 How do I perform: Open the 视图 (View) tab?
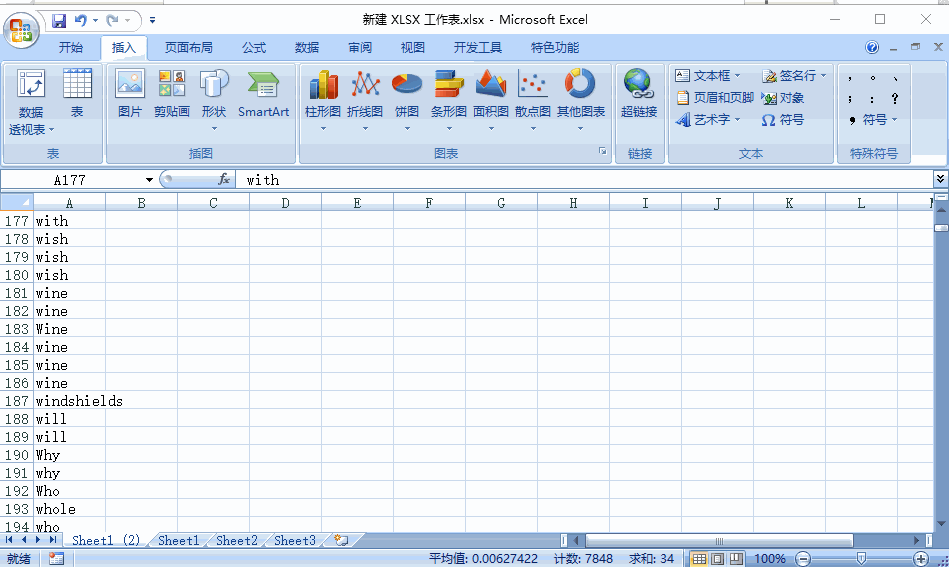412,47
